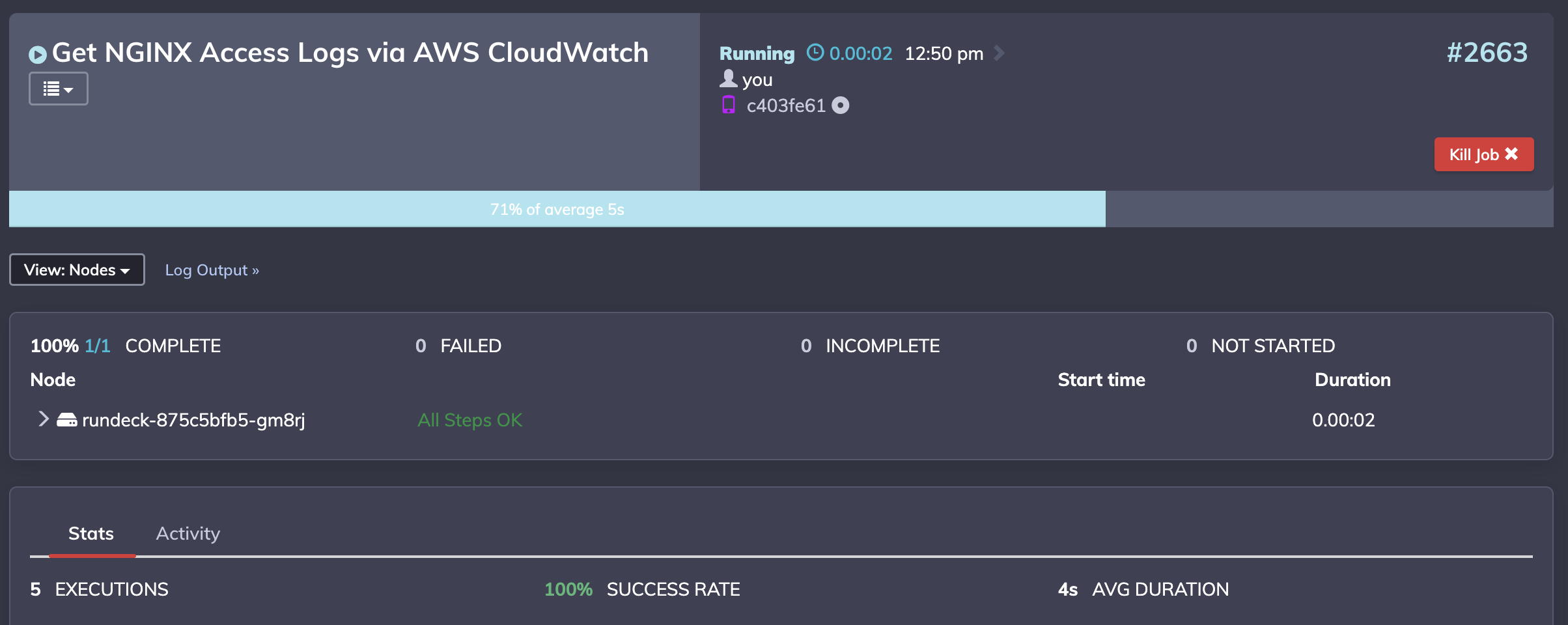Click the username 'you'
The image size is (1568, 625).
click(757, 80)
